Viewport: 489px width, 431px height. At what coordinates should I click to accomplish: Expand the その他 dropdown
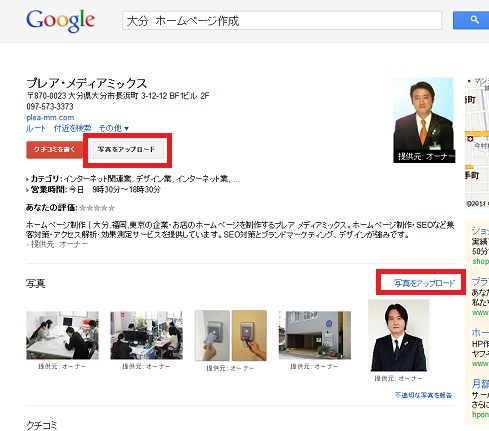113,128
